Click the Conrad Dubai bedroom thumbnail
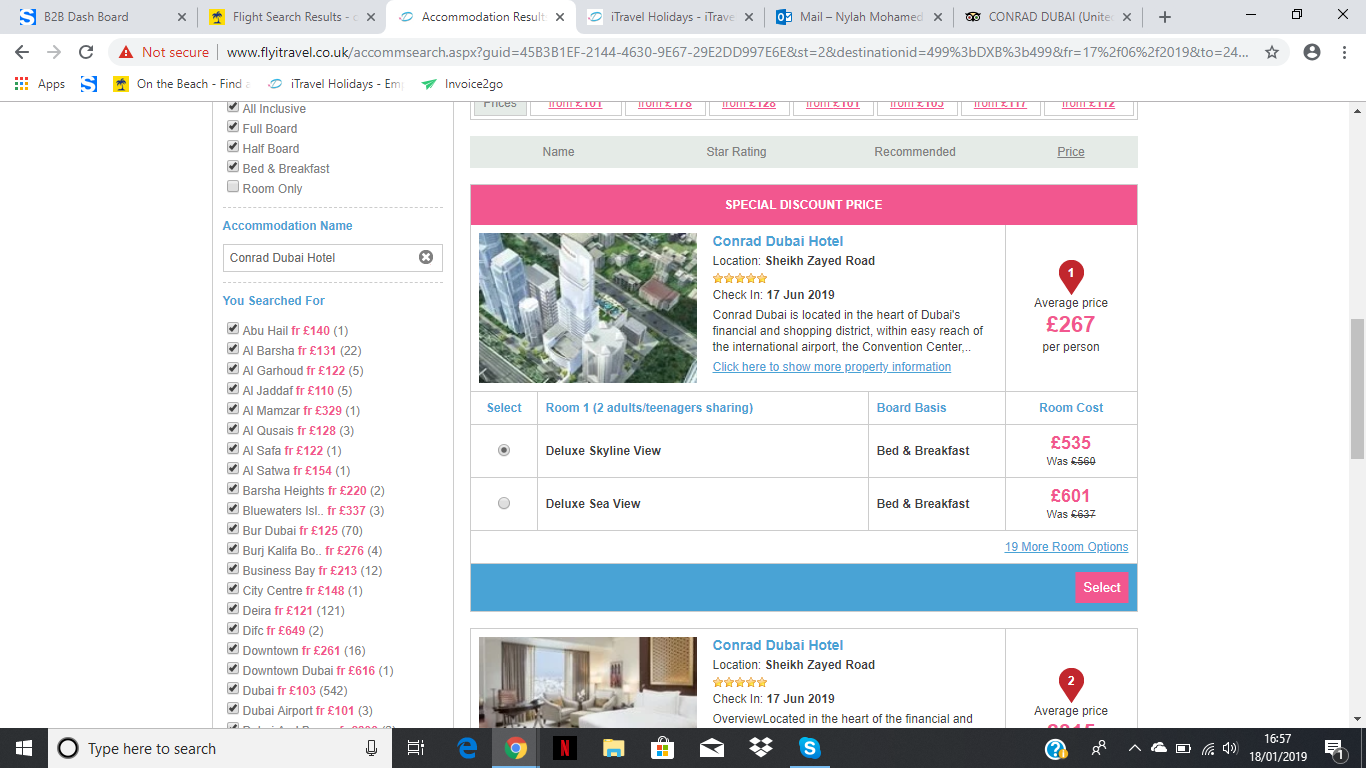1366x768 pixels. point(588,682)
